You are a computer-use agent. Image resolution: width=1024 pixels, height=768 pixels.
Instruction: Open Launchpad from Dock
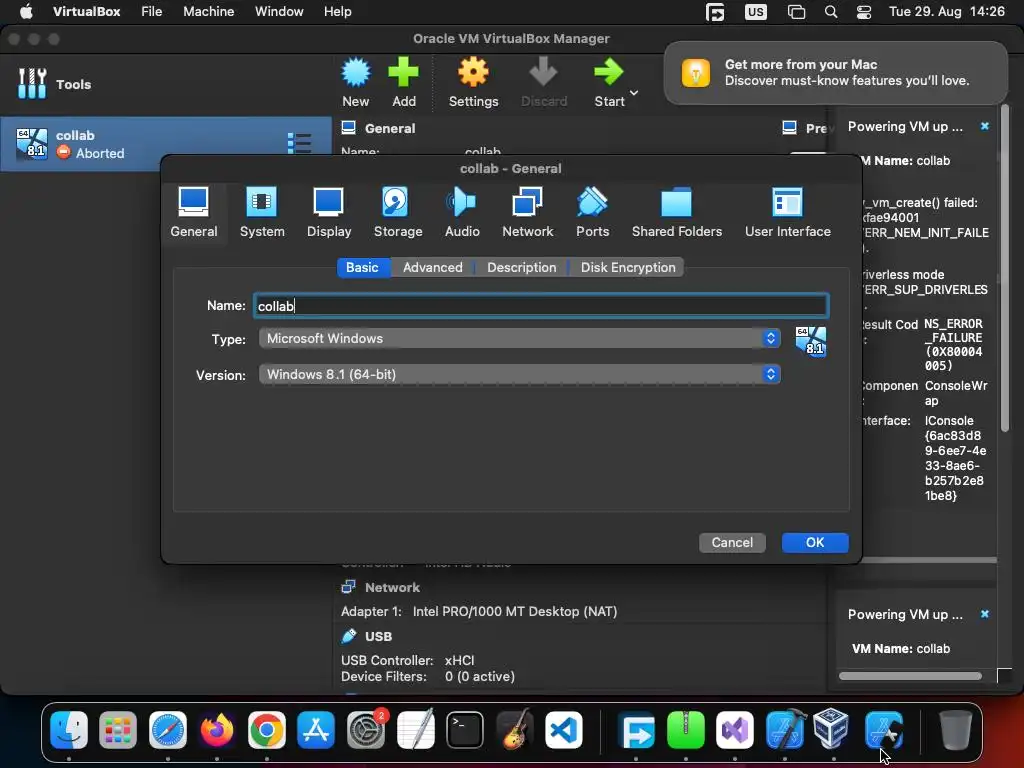[118, 729]
